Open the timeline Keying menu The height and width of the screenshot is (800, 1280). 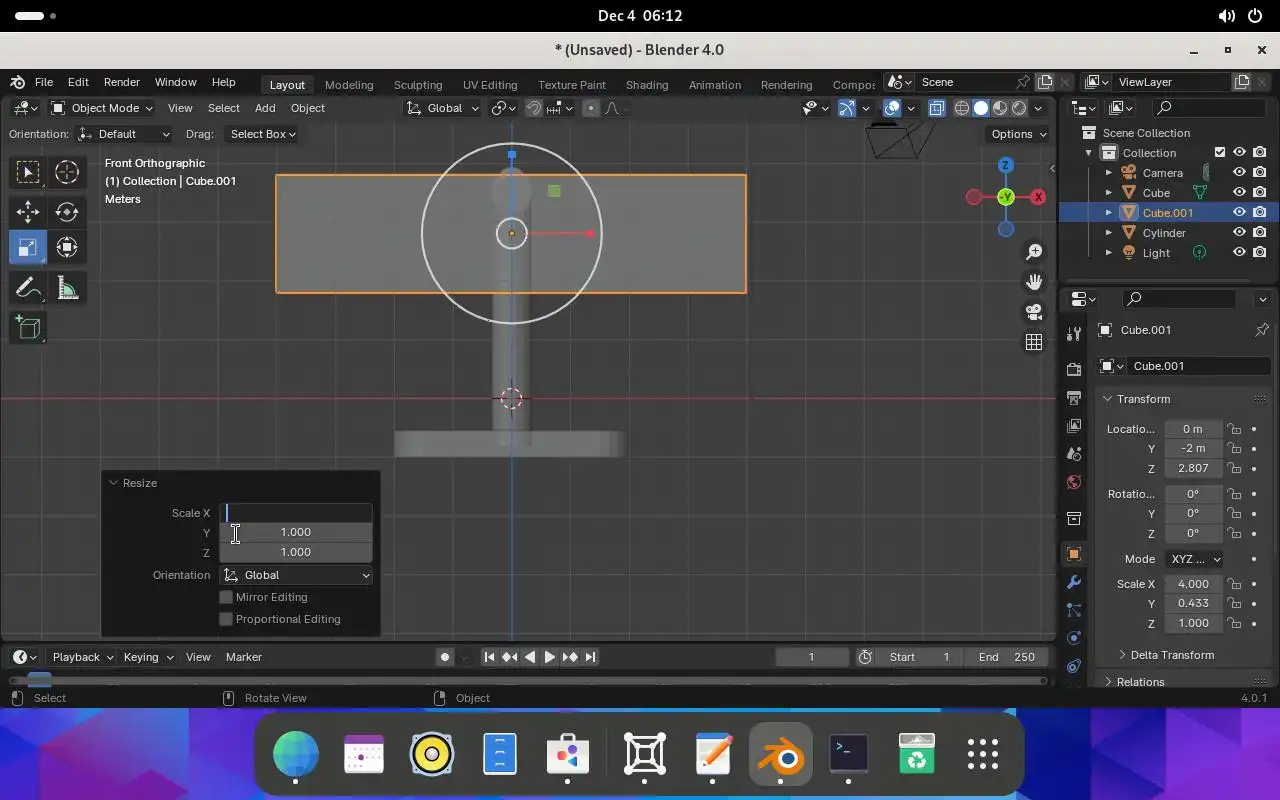pos(148,657)
